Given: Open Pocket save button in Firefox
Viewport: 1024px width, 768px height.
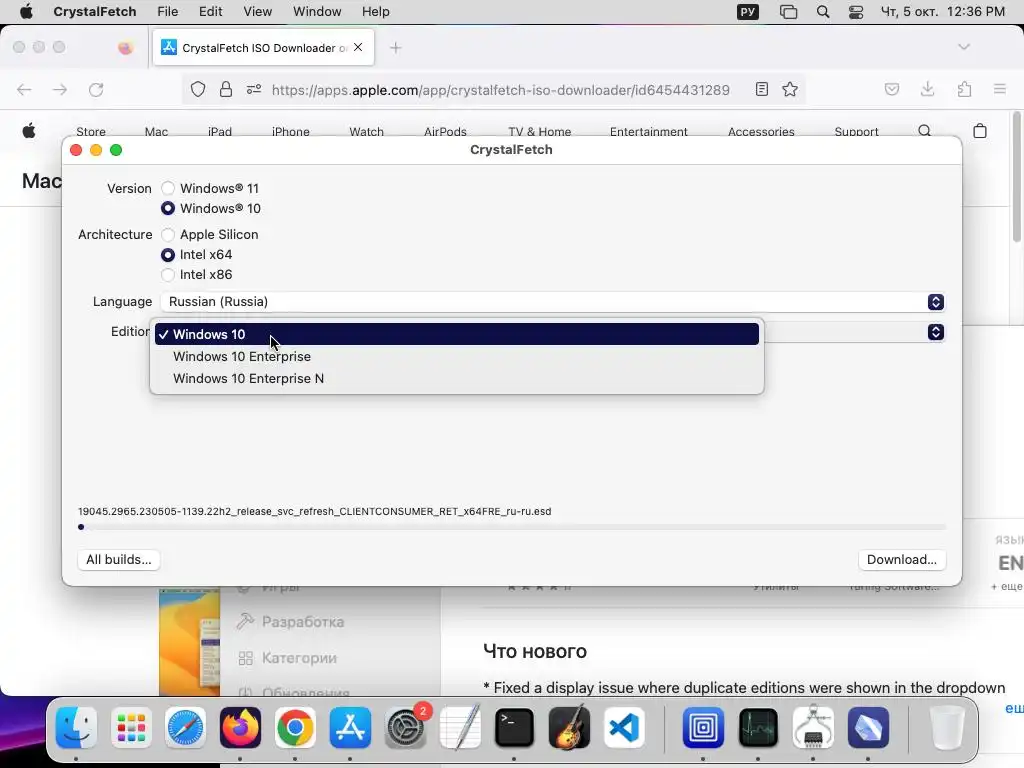Looking at the screenshot, I should (x=891, y=89).
